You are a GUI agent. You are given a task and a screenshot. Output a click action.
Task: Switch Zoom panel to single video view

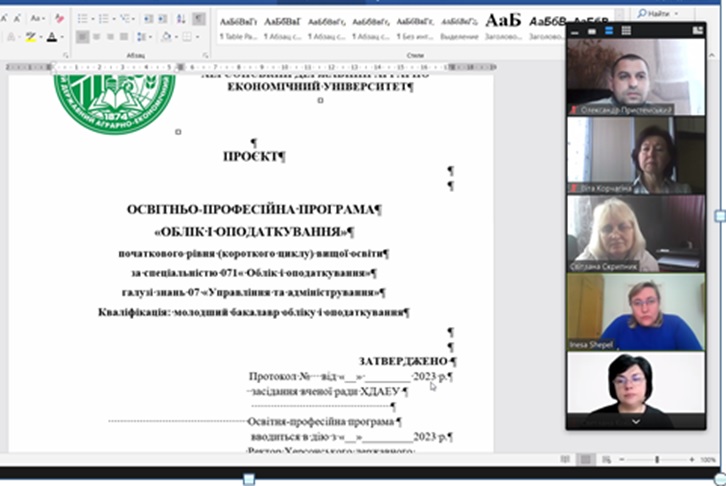(x=592, y=31)
